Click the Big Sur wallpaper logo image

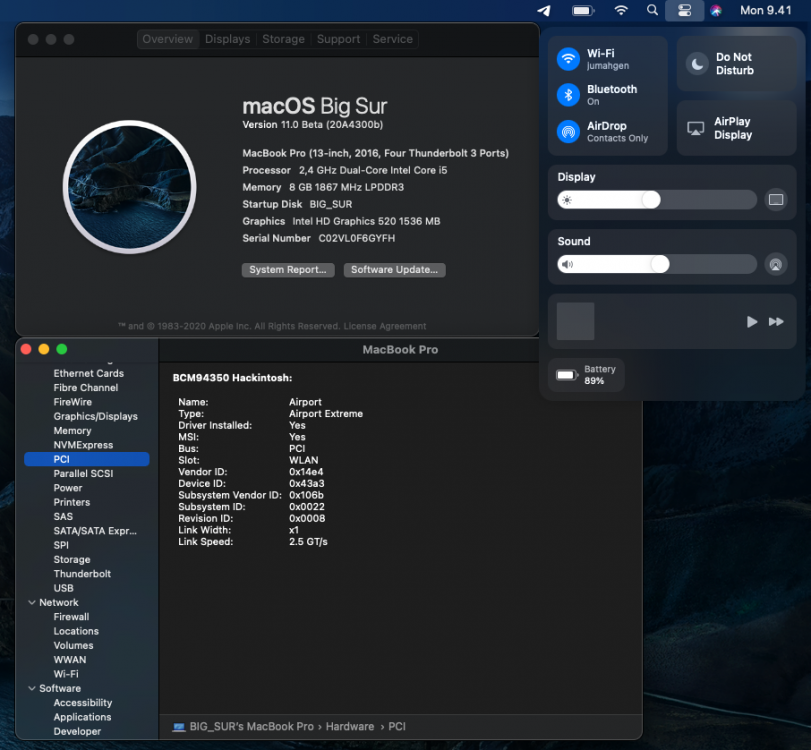point(130,187)
